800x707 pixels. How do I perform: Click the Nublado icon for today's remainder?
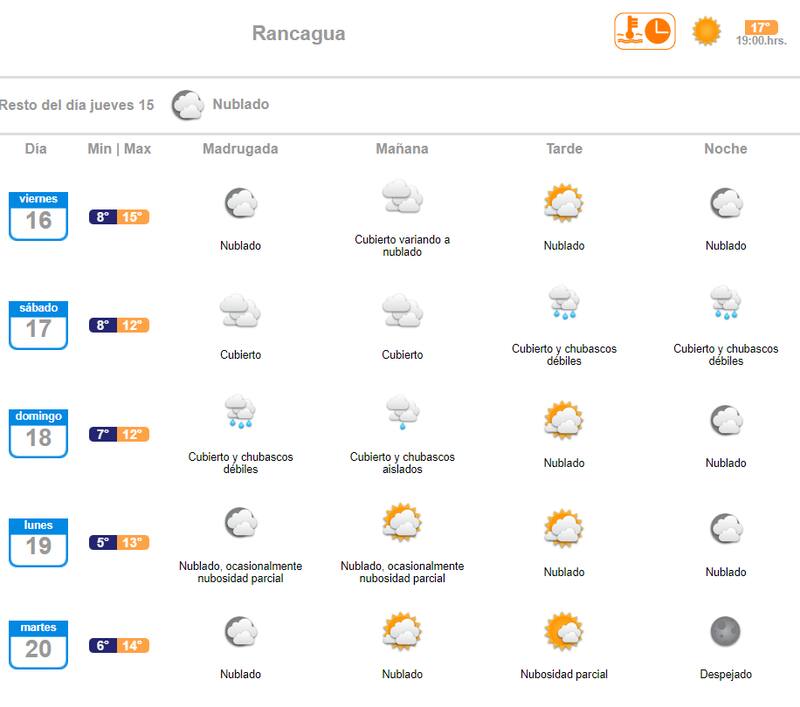pos(187,105)
